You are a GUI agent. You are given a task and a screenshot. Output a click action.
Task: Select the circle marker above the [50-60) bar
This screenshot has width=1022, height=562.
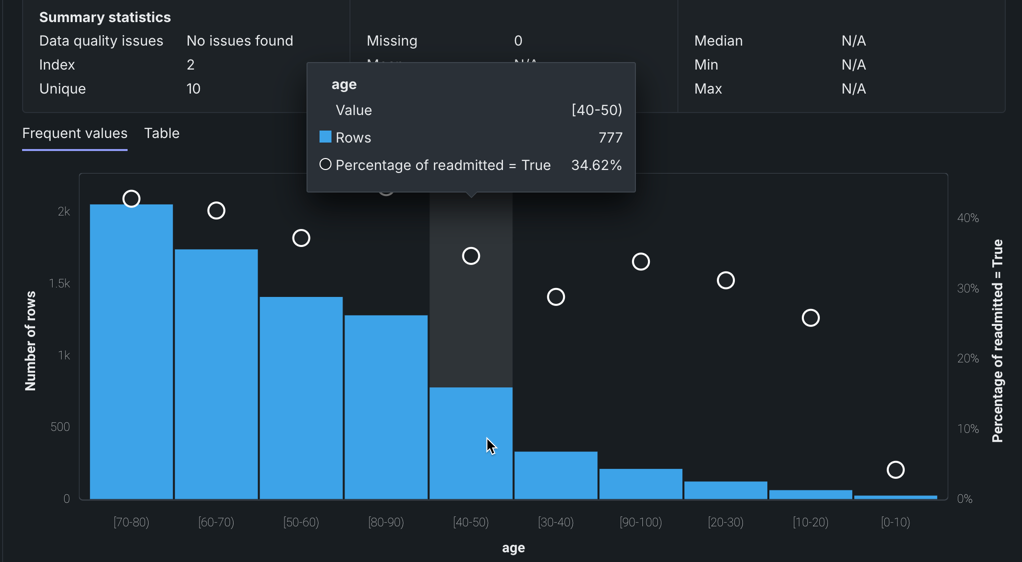coord(301,238)
